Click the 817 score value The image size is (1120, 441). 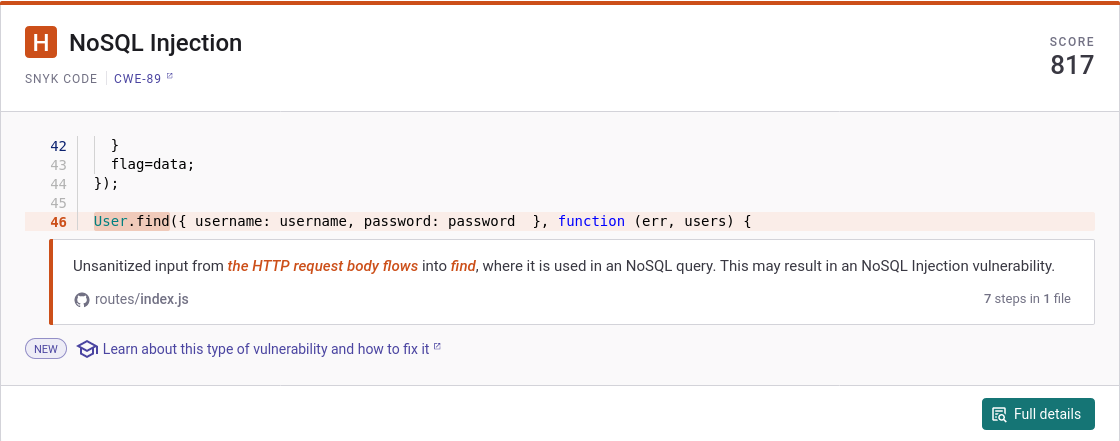pos(1071,66)
